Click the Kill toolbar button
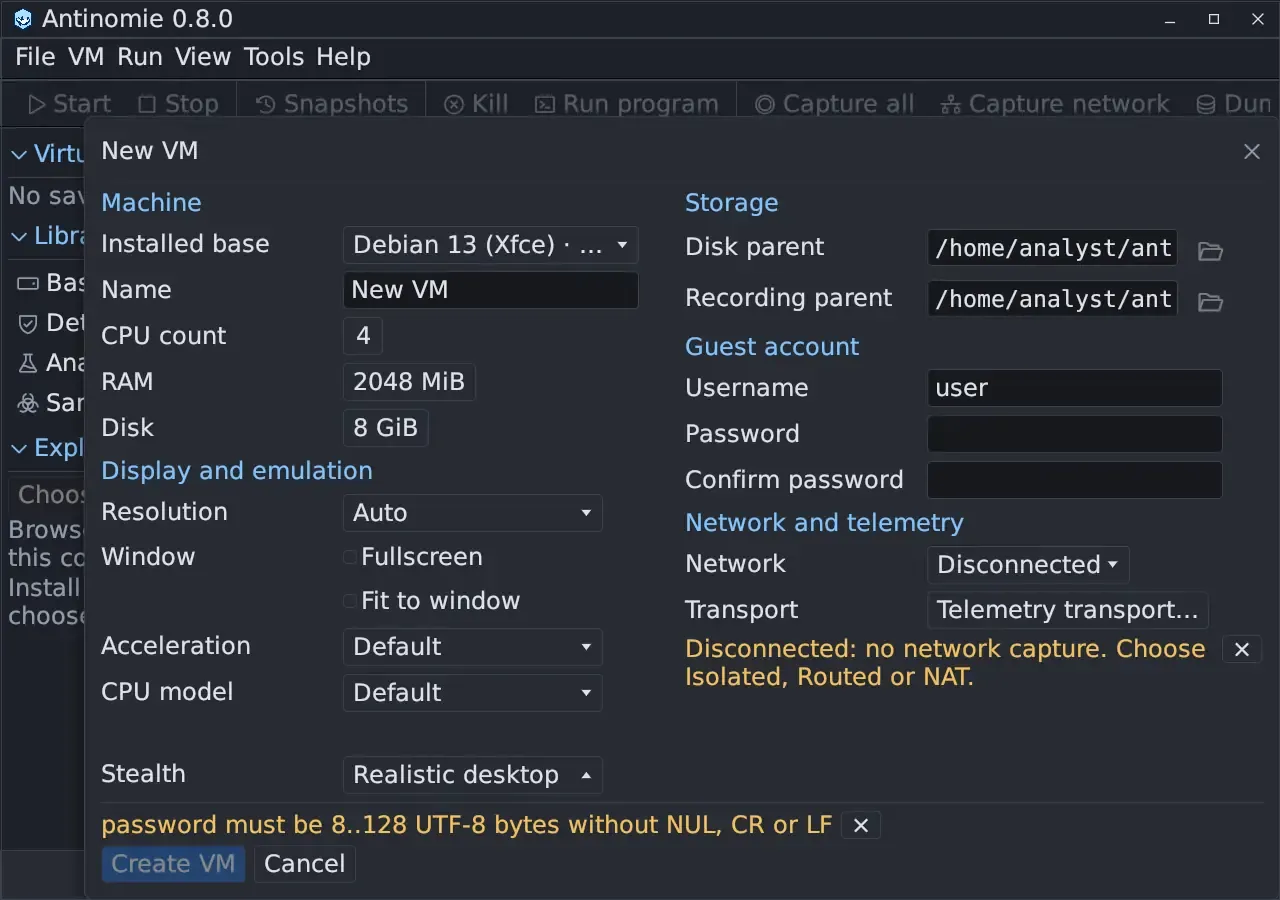Viewport: 1280px width, 900px height. pos(476,104)
